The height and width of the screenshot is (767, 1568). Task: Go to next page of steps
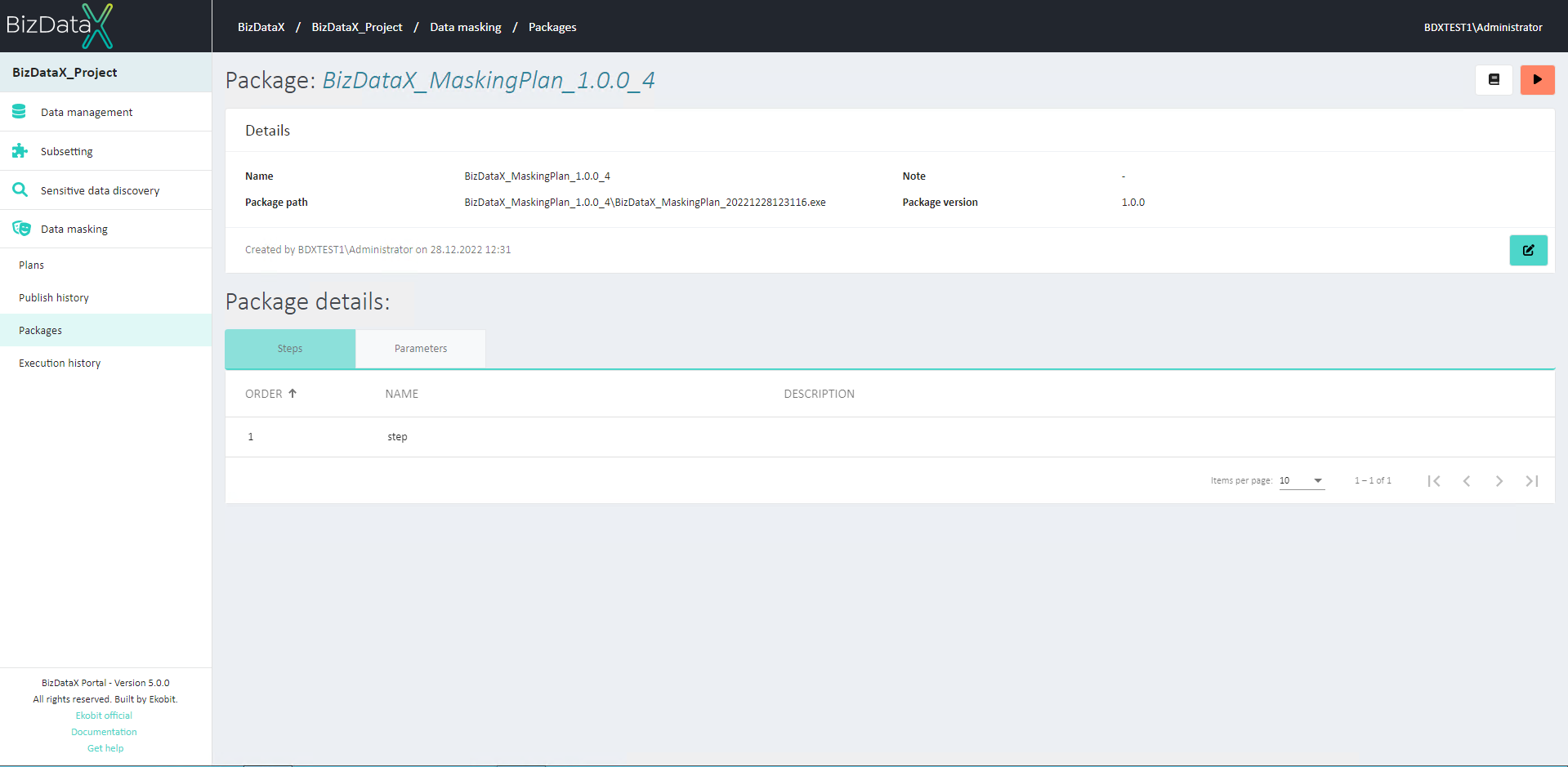tap(1499, 481)
